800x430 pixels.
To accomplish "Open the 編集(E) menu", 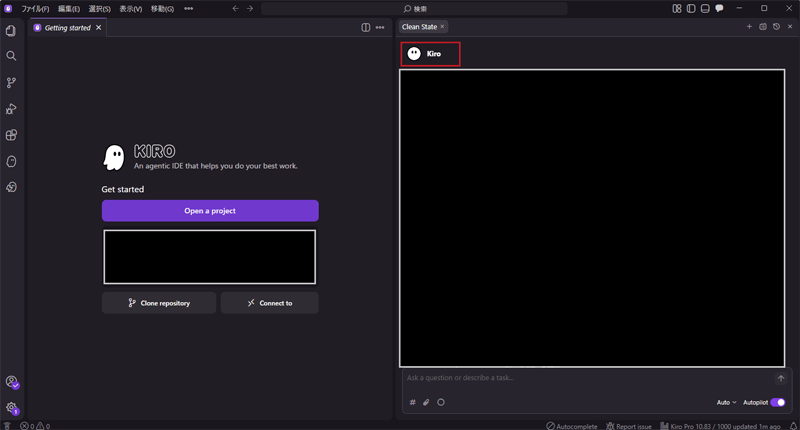I will point(69,9).
